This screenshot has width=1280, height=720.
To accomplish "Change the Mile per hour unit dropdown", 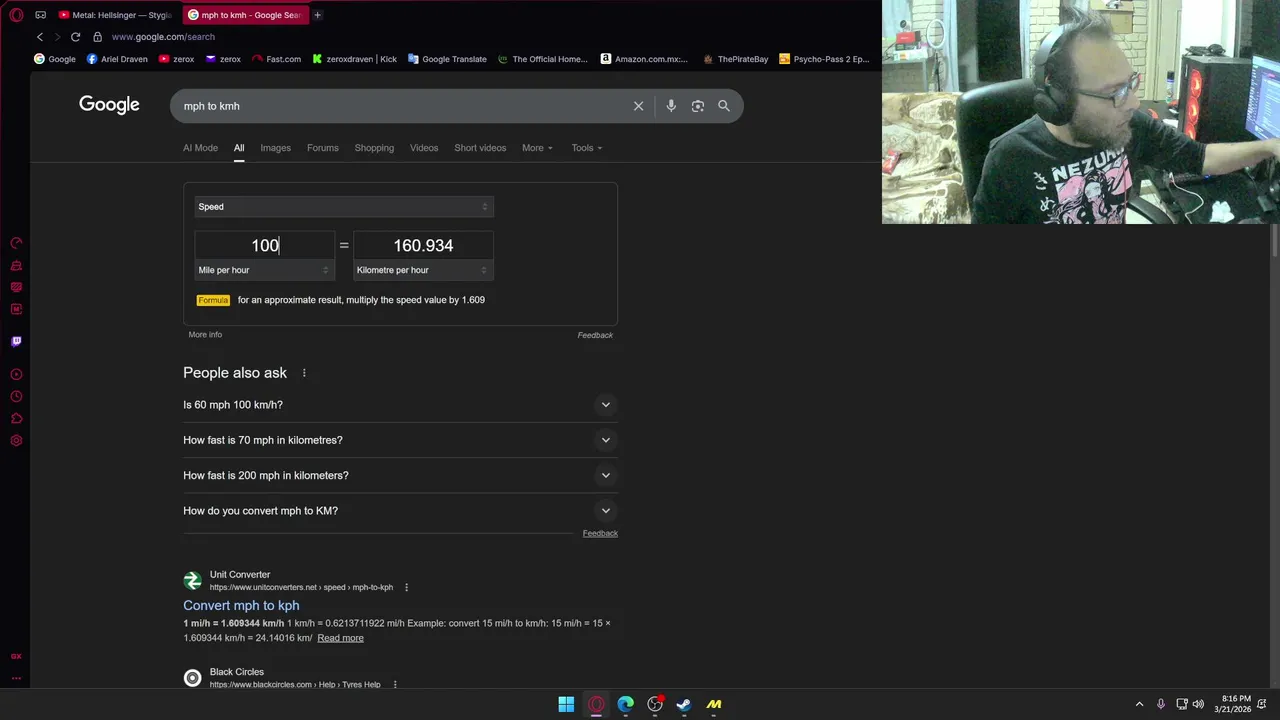I will pos(264,270).
